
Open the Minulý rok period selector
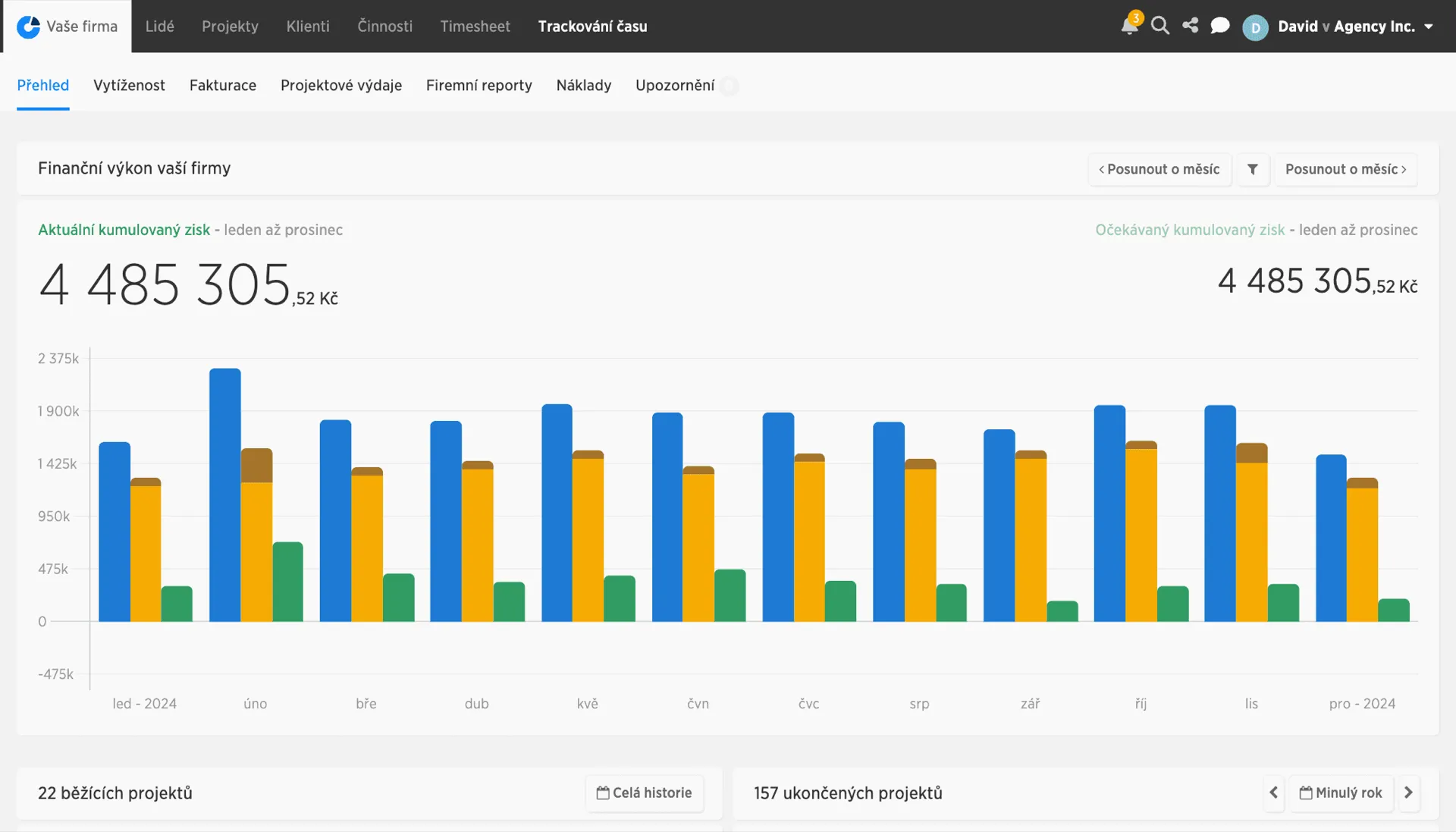point(1341,793)
